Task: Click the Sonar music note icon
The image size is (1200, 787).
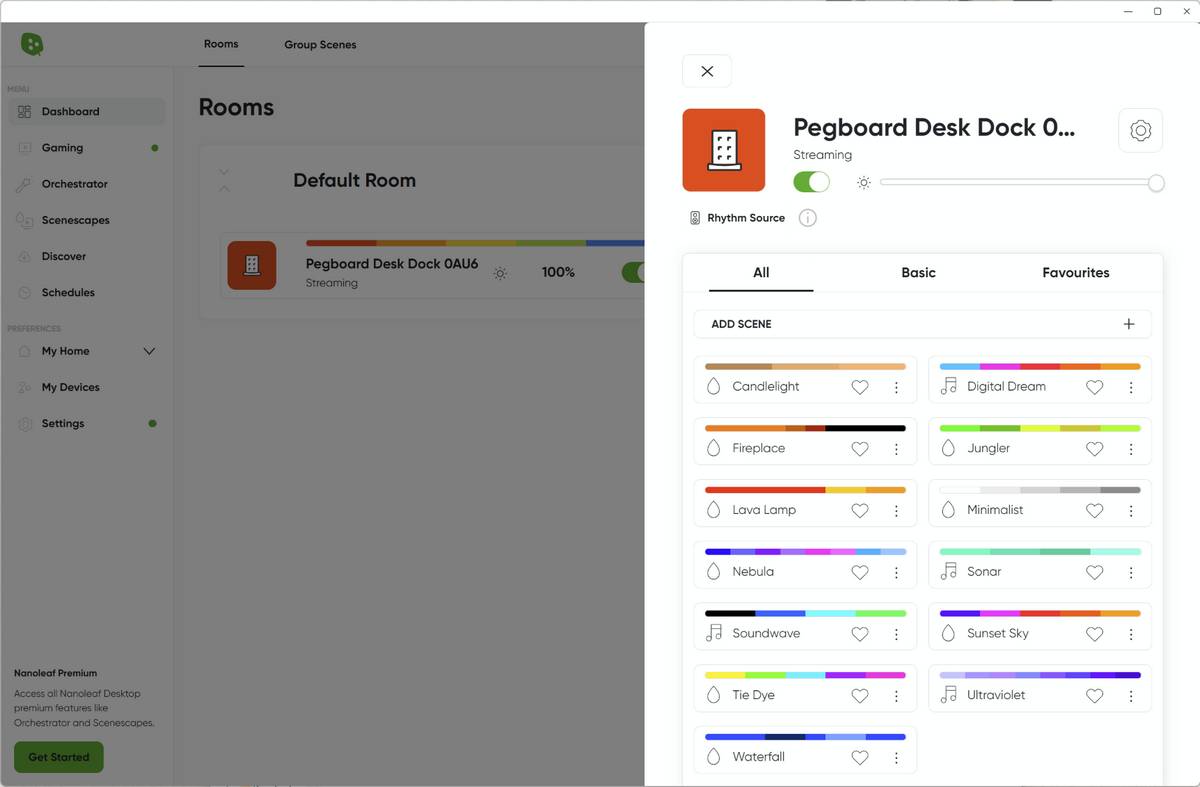Action: (x=948, y=572)
